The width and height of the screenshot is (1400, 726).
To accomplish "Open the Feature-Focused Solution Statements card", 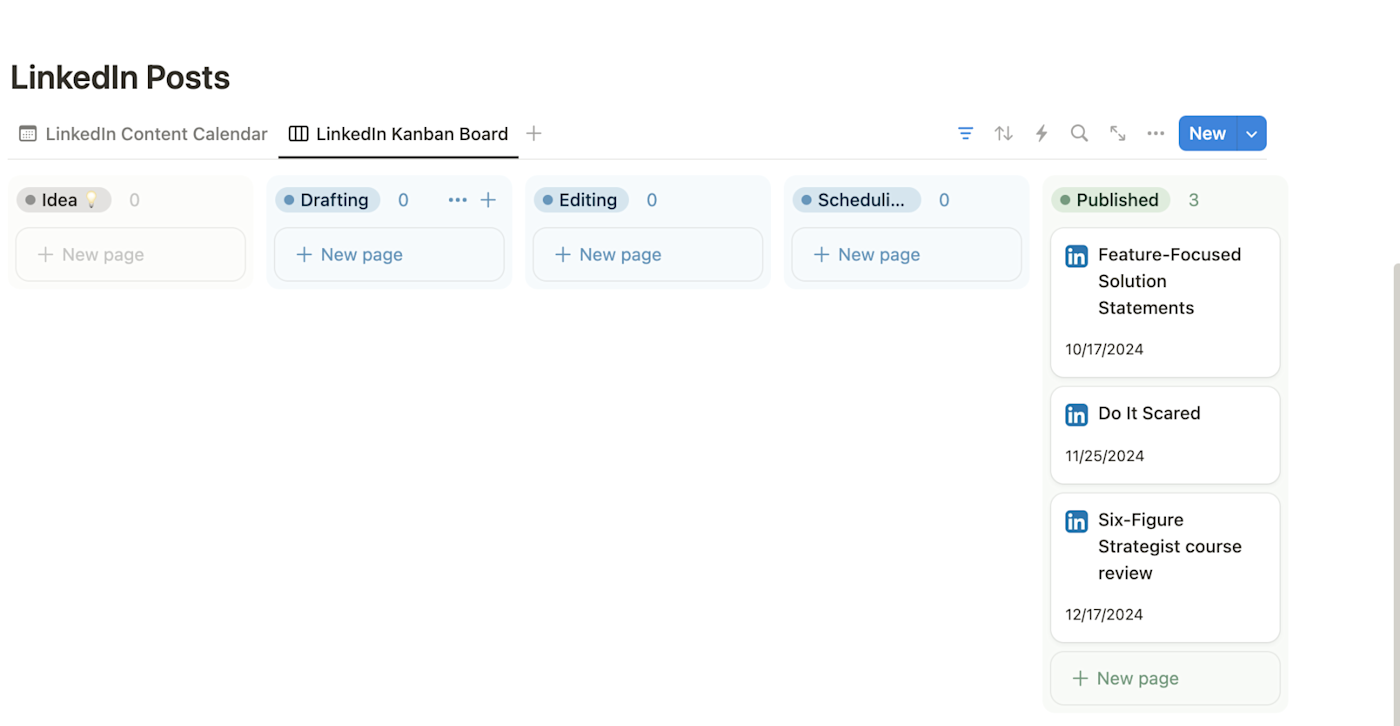I will pyautogui.click(x=1165, y=302).
